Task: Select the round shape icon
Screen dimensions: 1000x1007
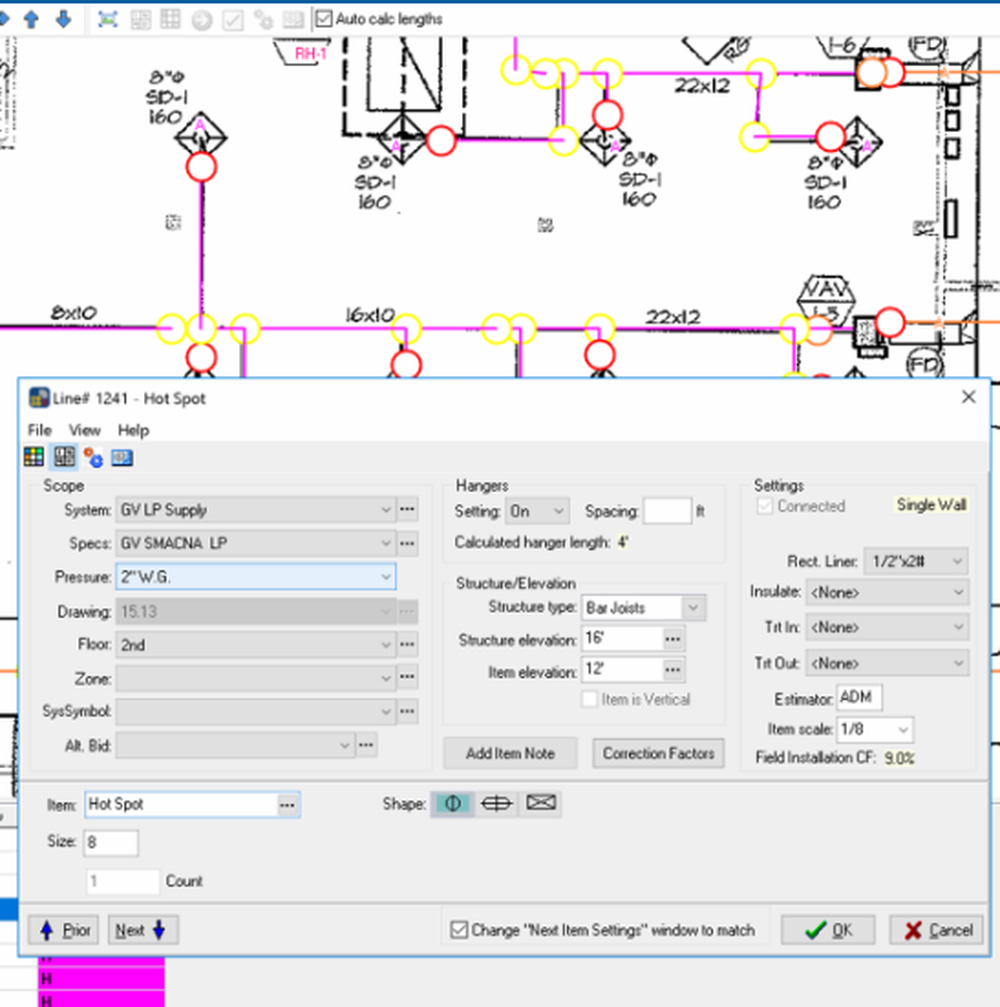Action: click(x=453, y=803)
